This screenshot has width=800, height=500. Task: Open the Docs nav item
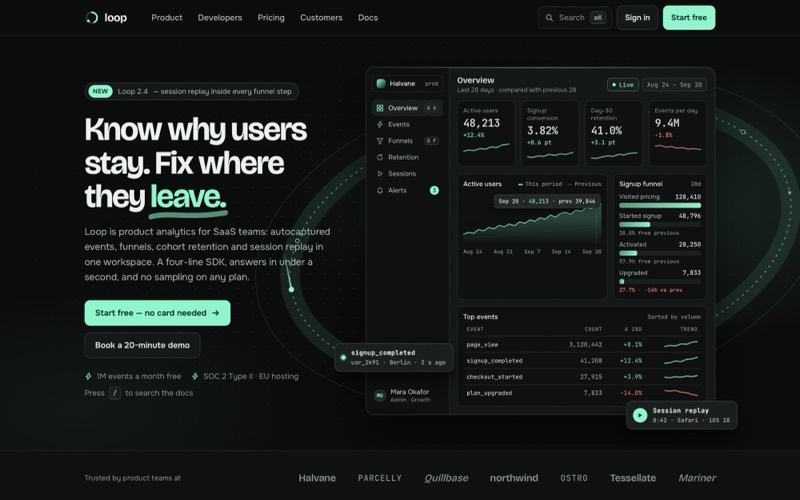(368, 18)
